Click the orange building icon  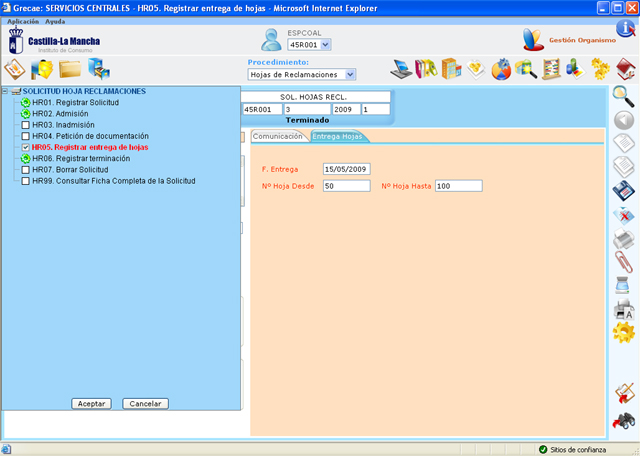[451, 69]
